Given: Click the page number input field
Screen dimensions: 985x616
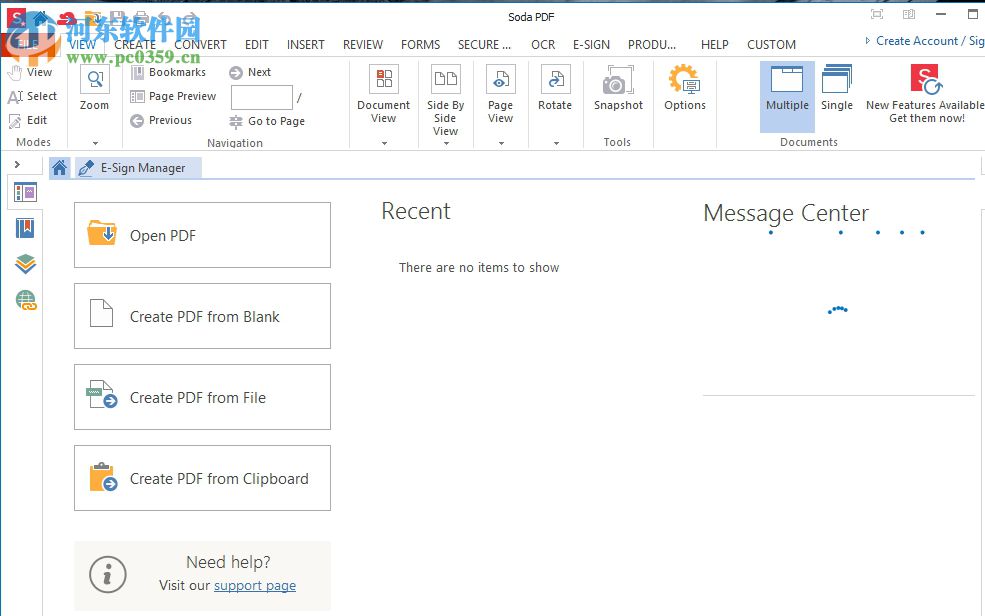Looking at the screenshot, I should point(261,97).
